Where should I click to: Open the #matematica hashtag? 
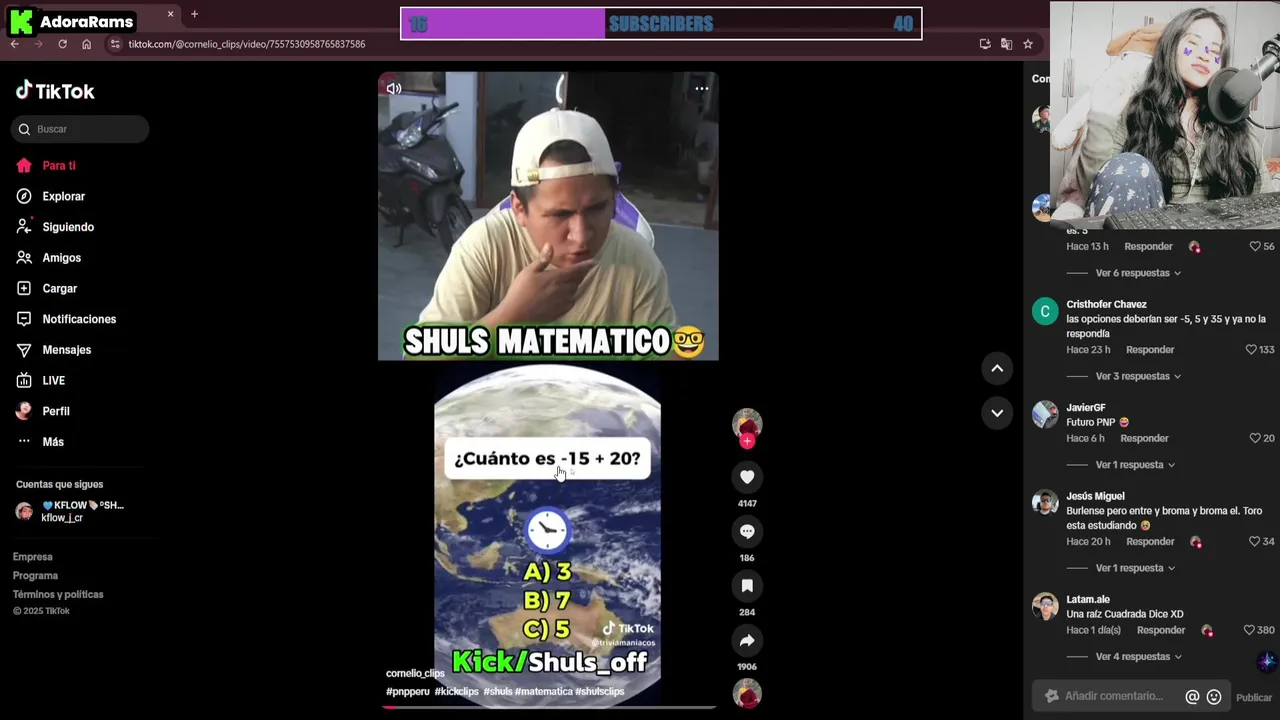(x=544, y=692)
